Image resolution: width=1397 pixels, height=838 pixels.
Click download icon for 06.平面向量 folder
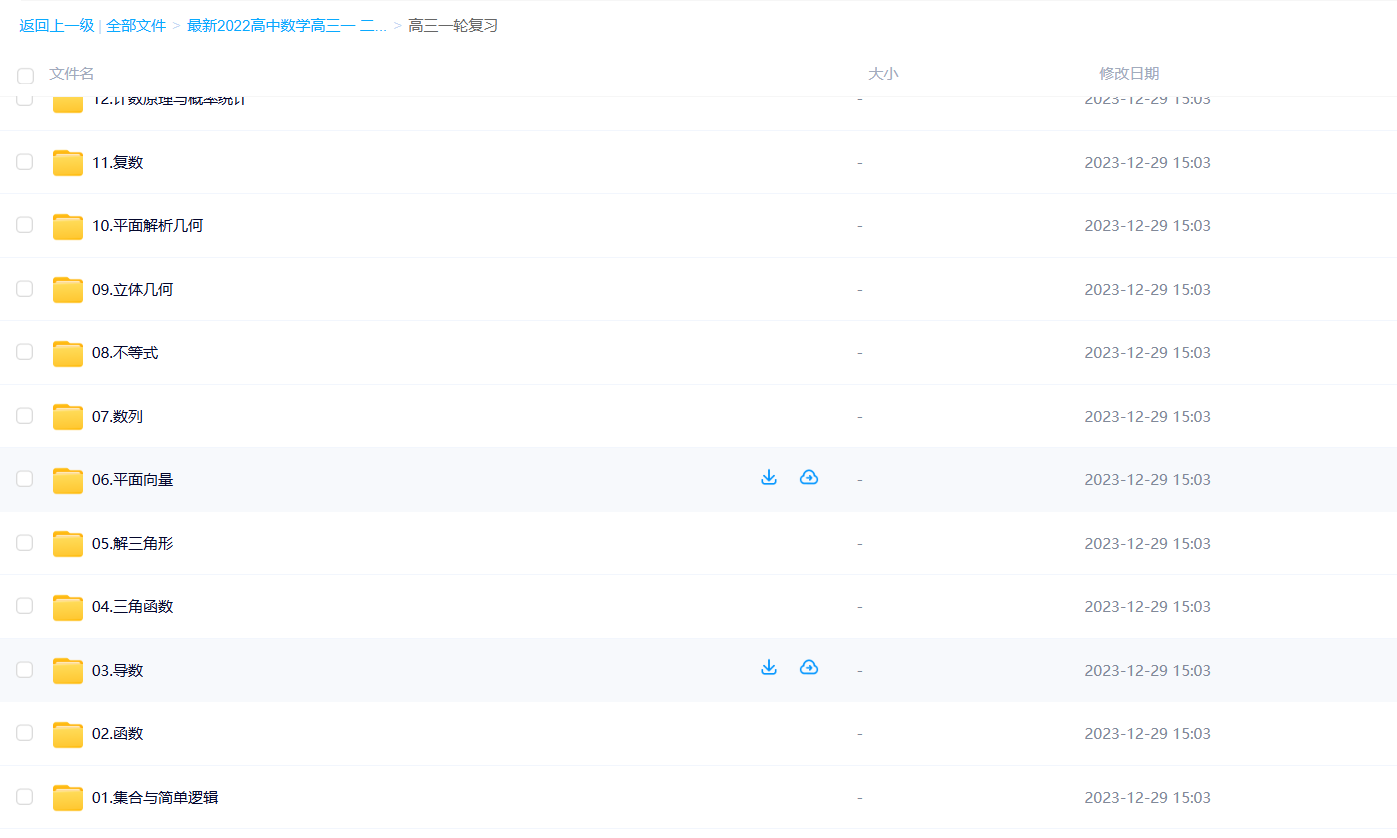[x=768, y=478]
